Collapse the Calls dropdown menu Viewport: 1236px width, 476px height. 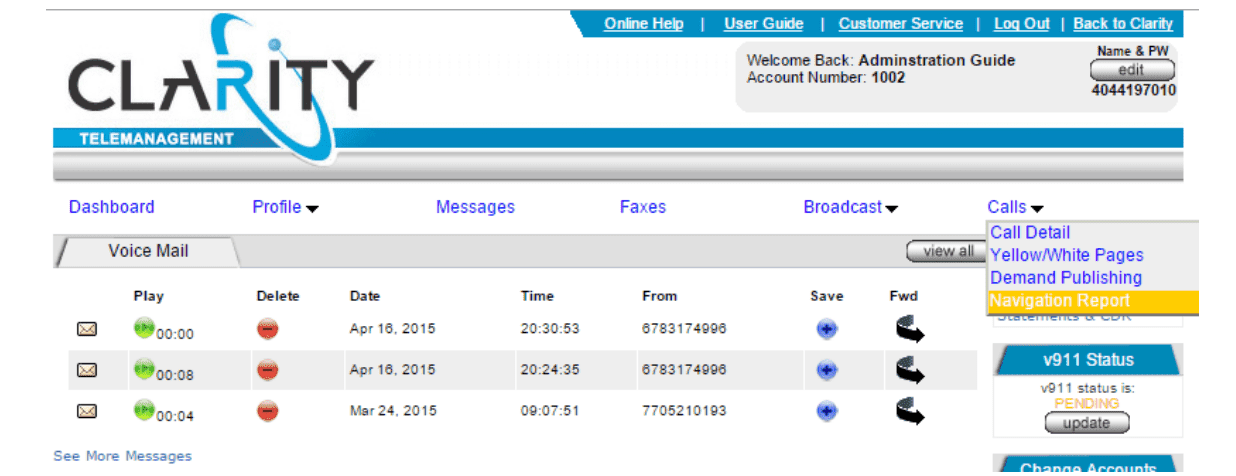click(1015, 207)
